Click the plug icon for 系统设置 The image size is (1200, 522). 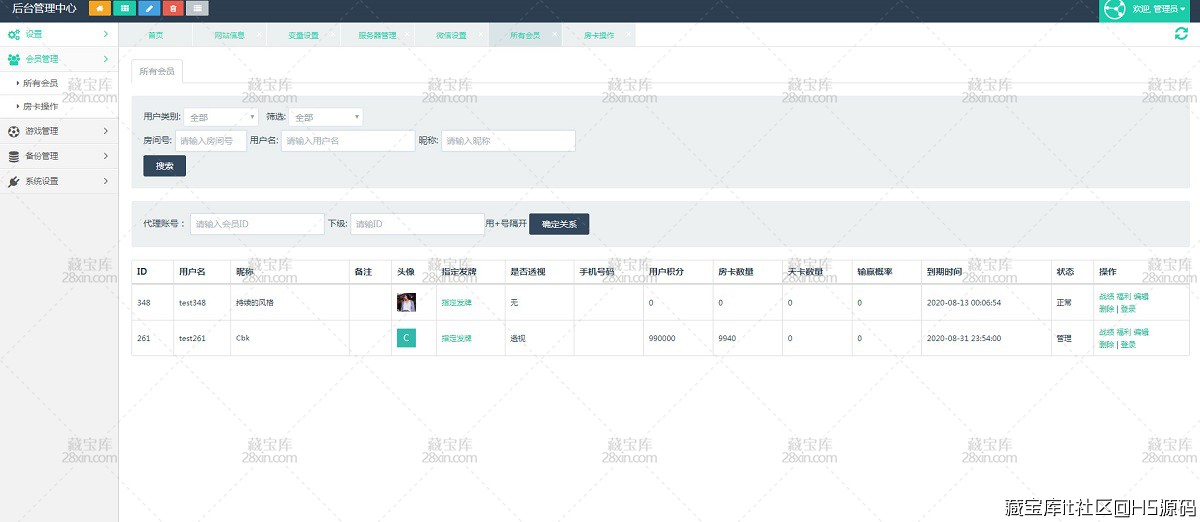14,181
